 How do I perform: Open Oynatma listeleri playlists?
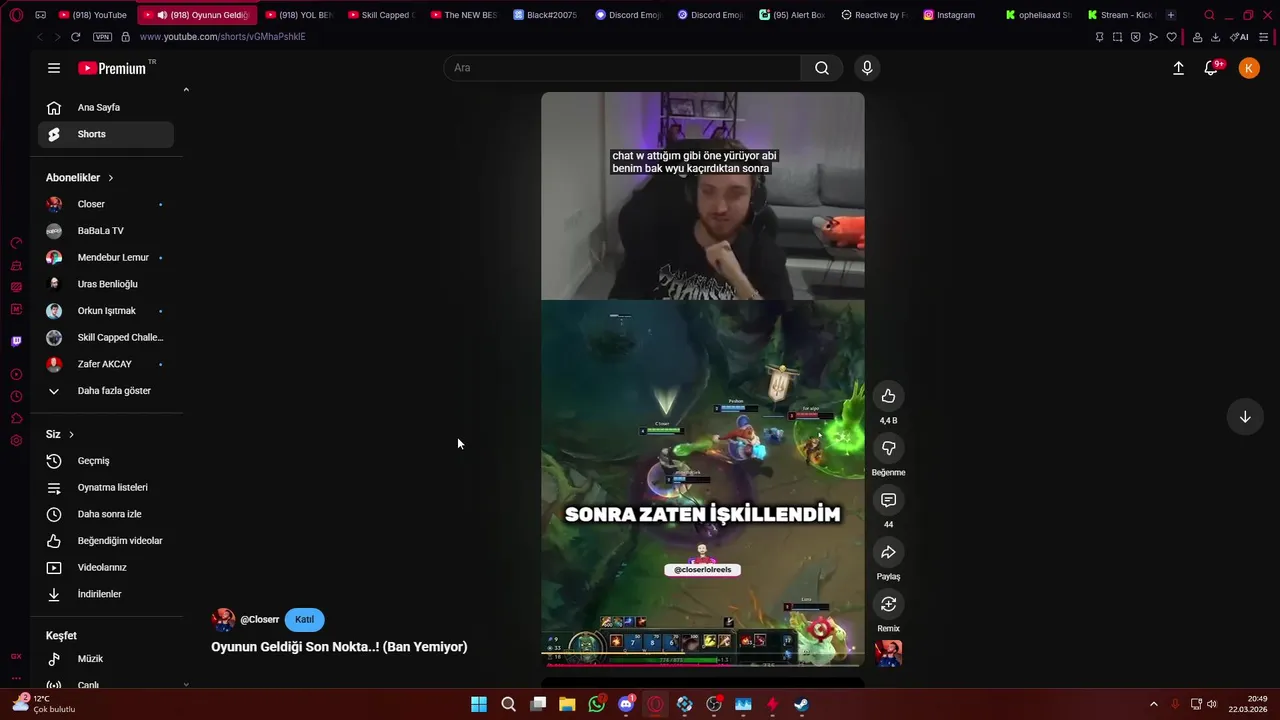coord(106,488)
